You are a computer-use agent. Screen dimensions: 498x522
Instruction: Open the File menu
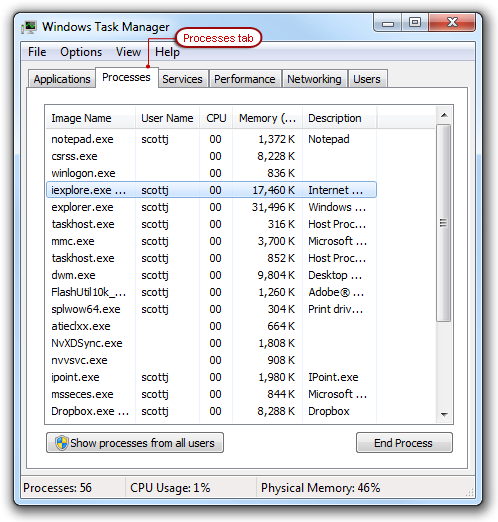(37, 52)
